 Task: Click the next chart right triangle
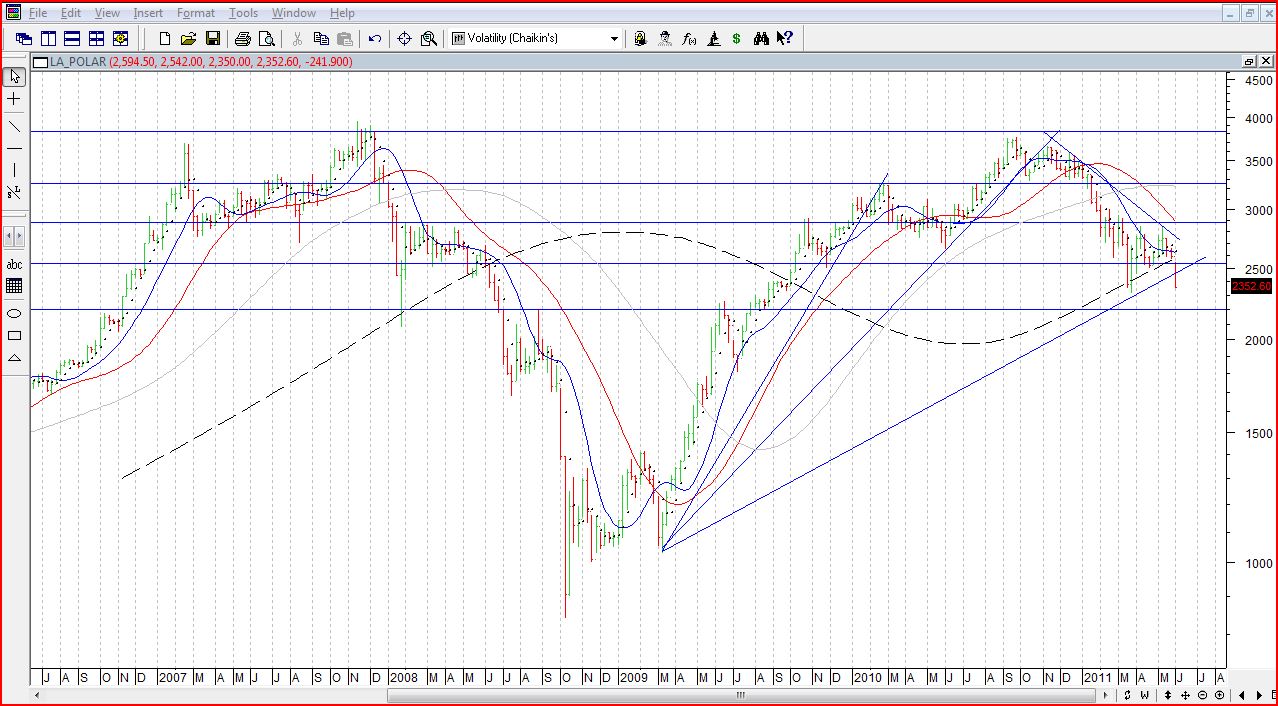coord(1259,695)
